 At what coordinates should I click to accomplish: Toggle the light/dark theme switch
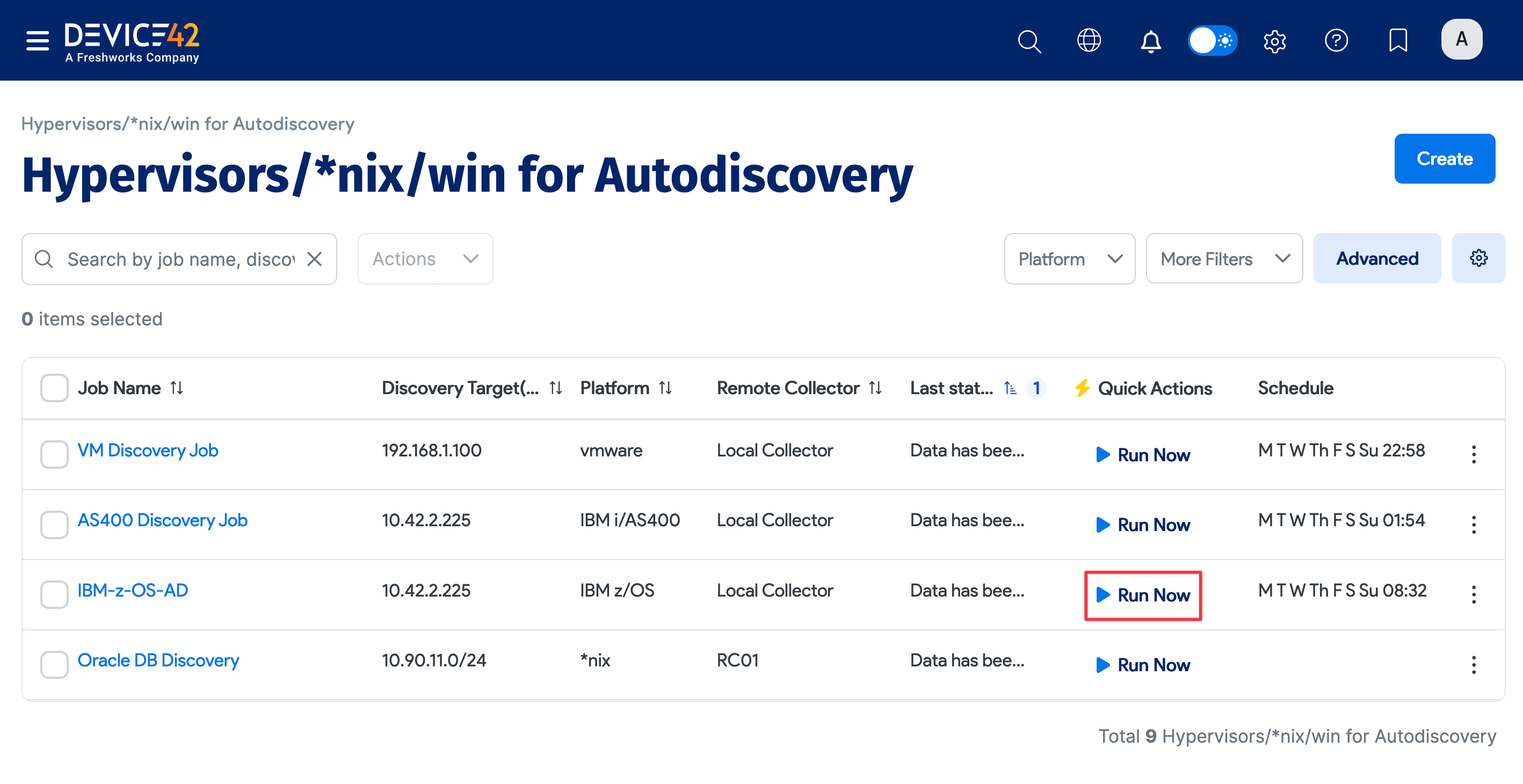point(1212,41)
